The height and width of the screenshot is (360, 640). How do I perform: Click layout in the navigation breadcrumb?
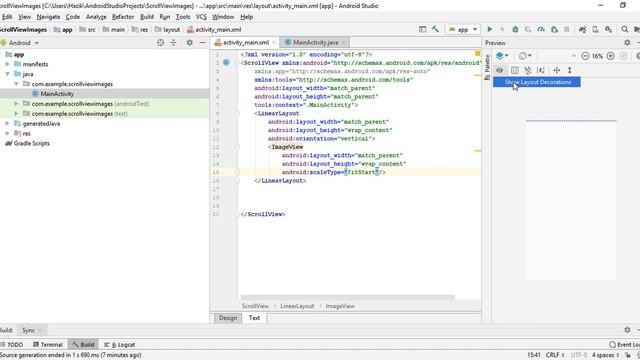point(168,29)
